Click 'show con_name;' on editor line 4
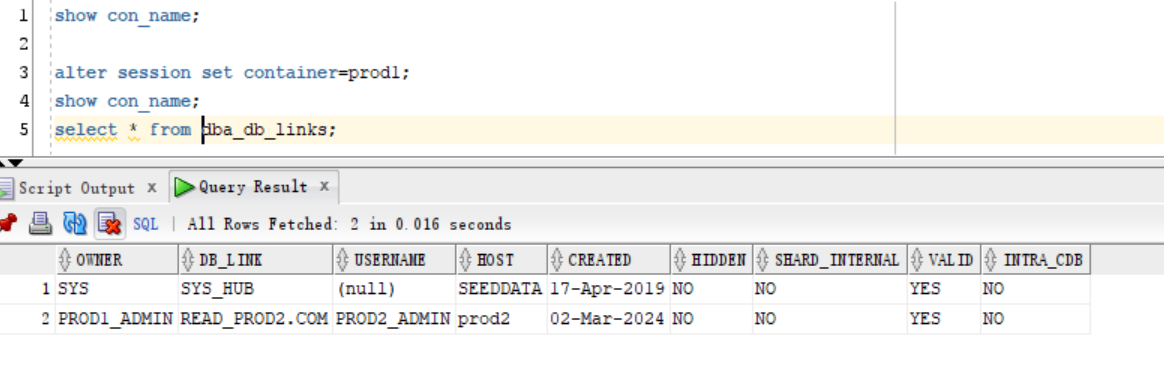The width and height of the screenshot is (1164, 378). [x=127, y=101]
